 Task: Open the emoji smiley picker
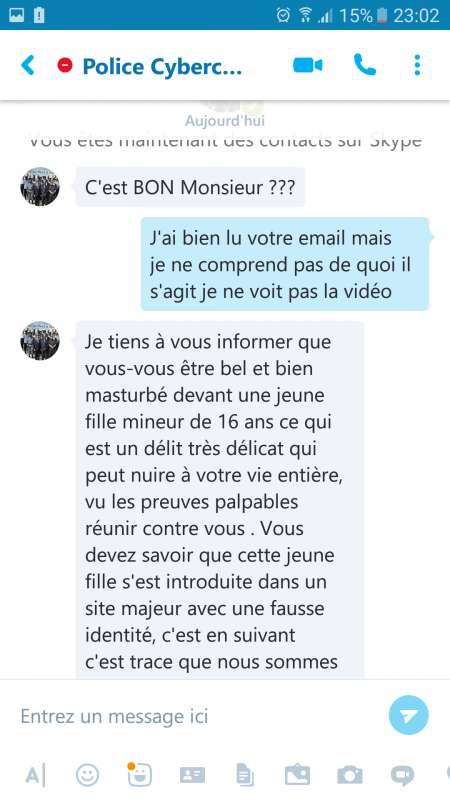tap(87, 775)
